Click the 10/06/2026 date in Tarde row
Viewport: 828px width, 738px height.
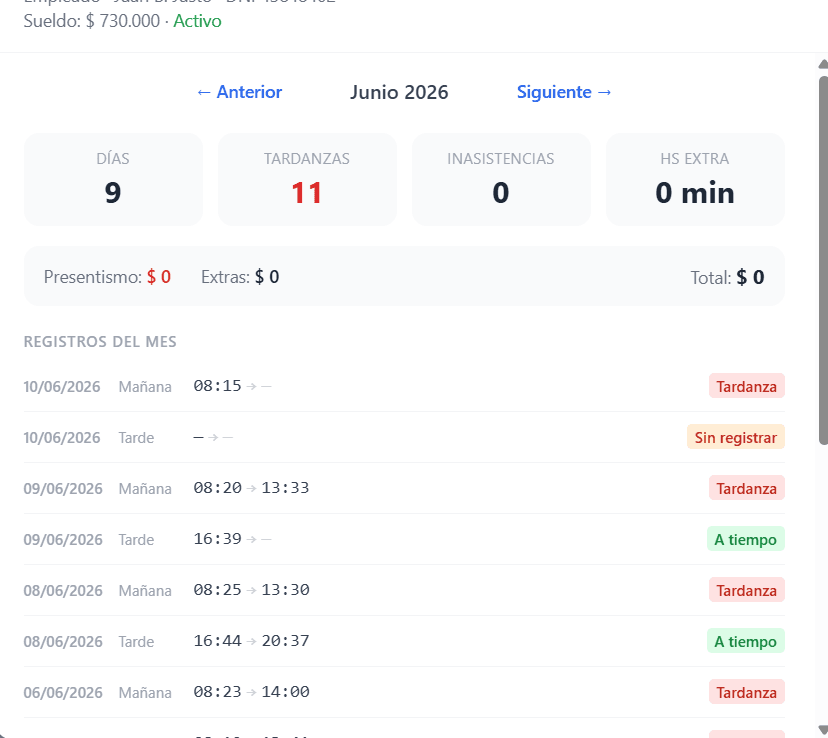click(x=62, y=438)
